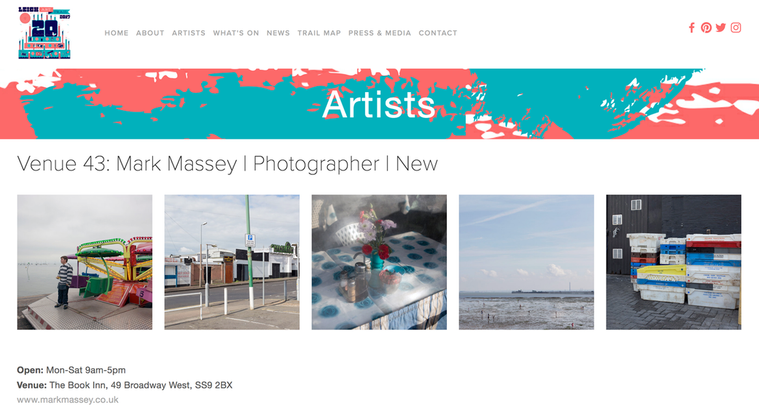Open the About menu item

click(150, 33)
